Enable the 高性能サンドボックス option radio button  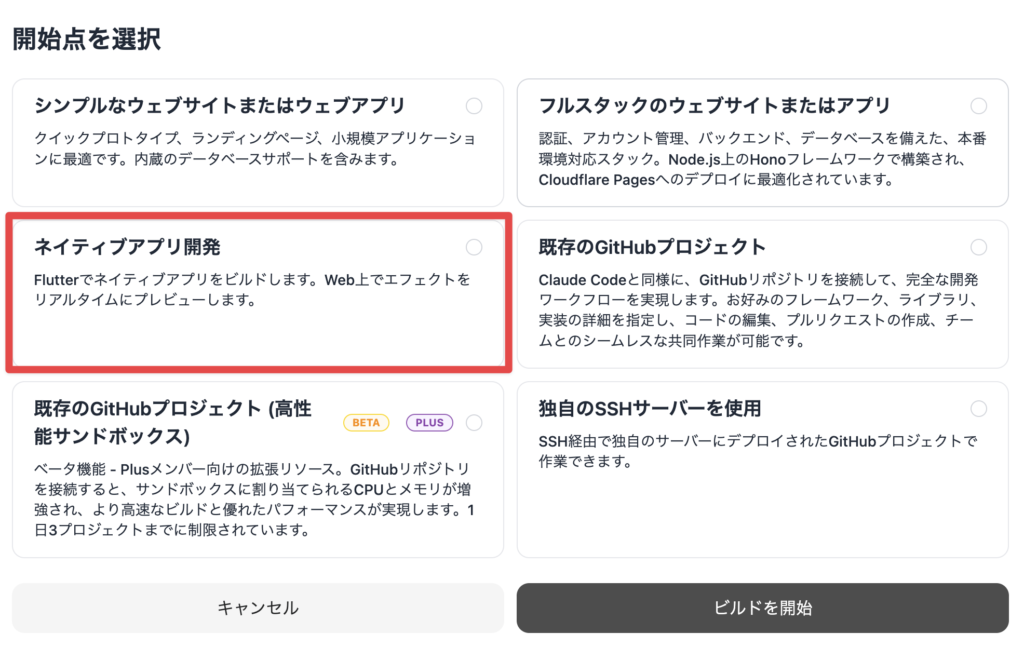click(474, 423)
